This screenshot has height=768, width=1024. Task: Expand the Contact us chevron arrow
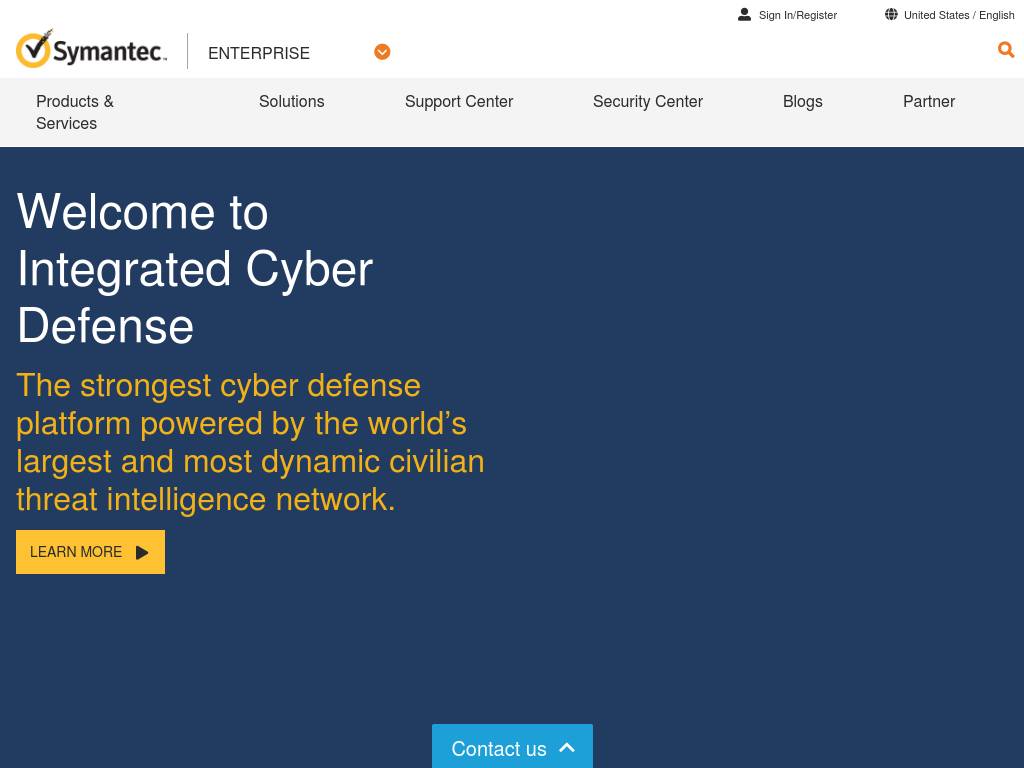[x=567, y=748]
